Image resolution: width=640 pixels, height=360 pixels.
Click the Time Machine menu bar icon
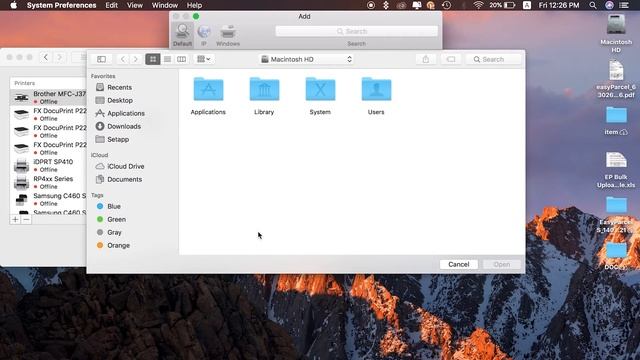click(447, 5)
